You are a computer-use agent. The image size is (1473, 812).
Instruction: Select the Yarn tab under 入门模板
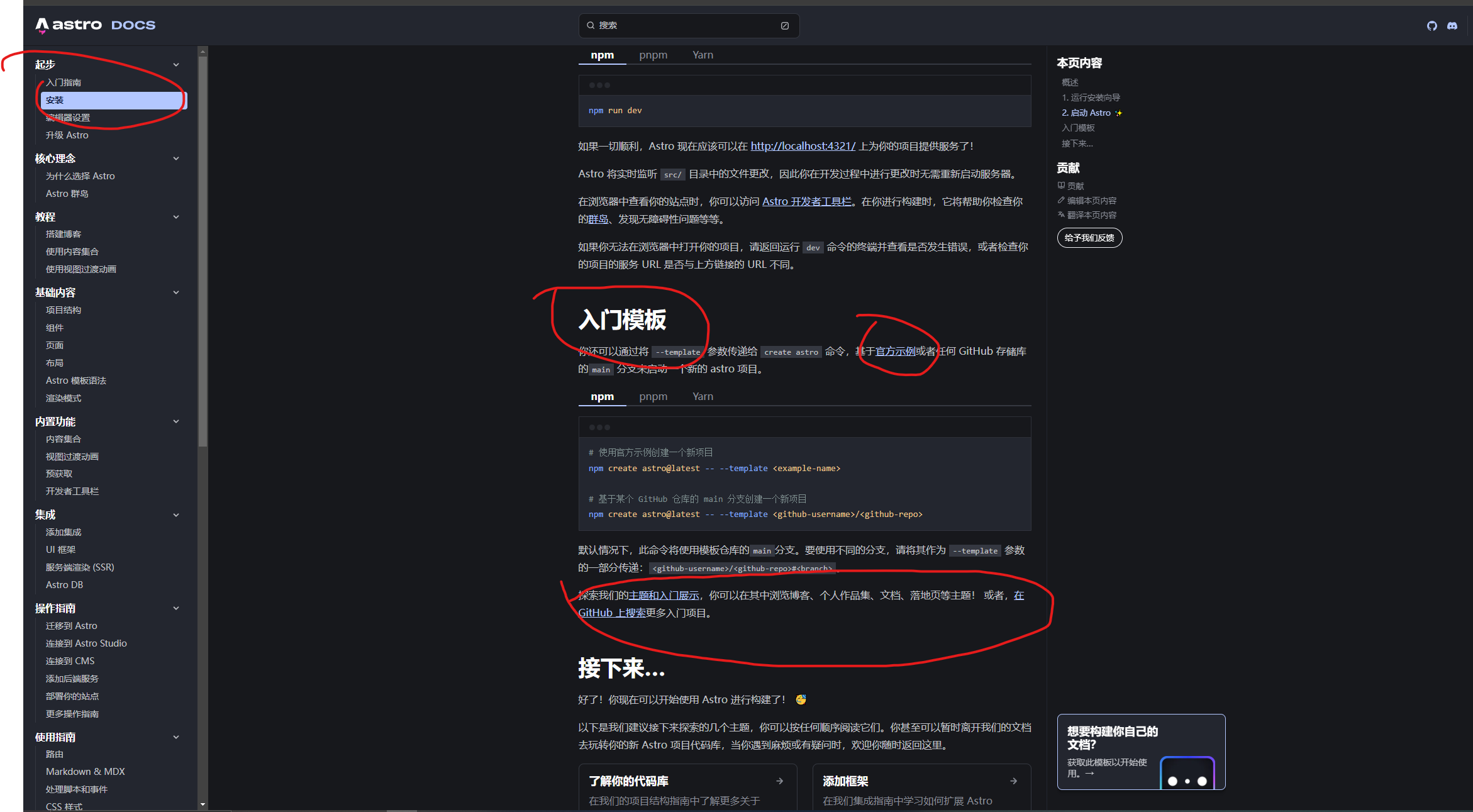[703, 397]
